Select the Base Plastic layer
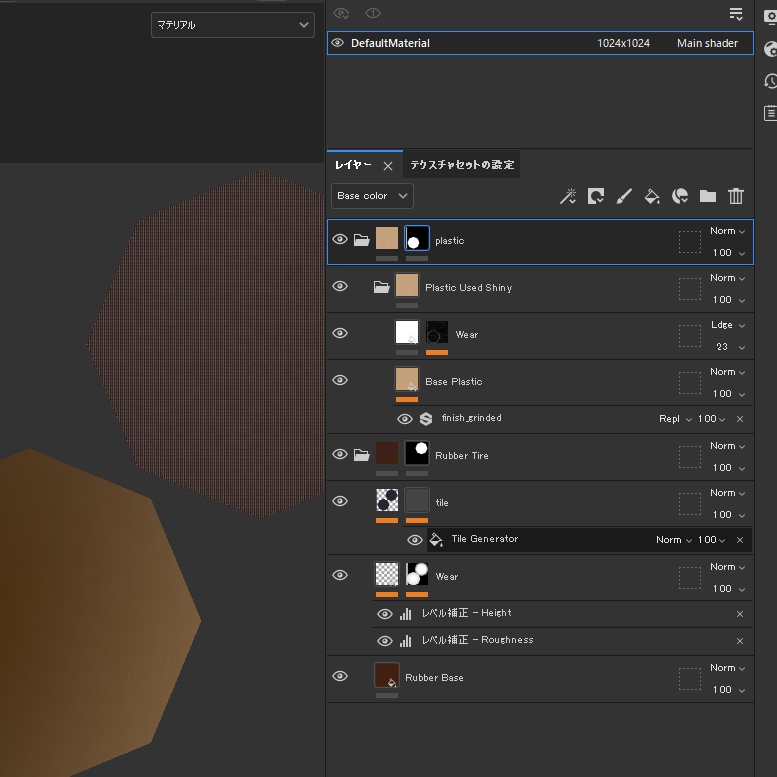Viewport: 777px width, 777px height. pos(453,381)
